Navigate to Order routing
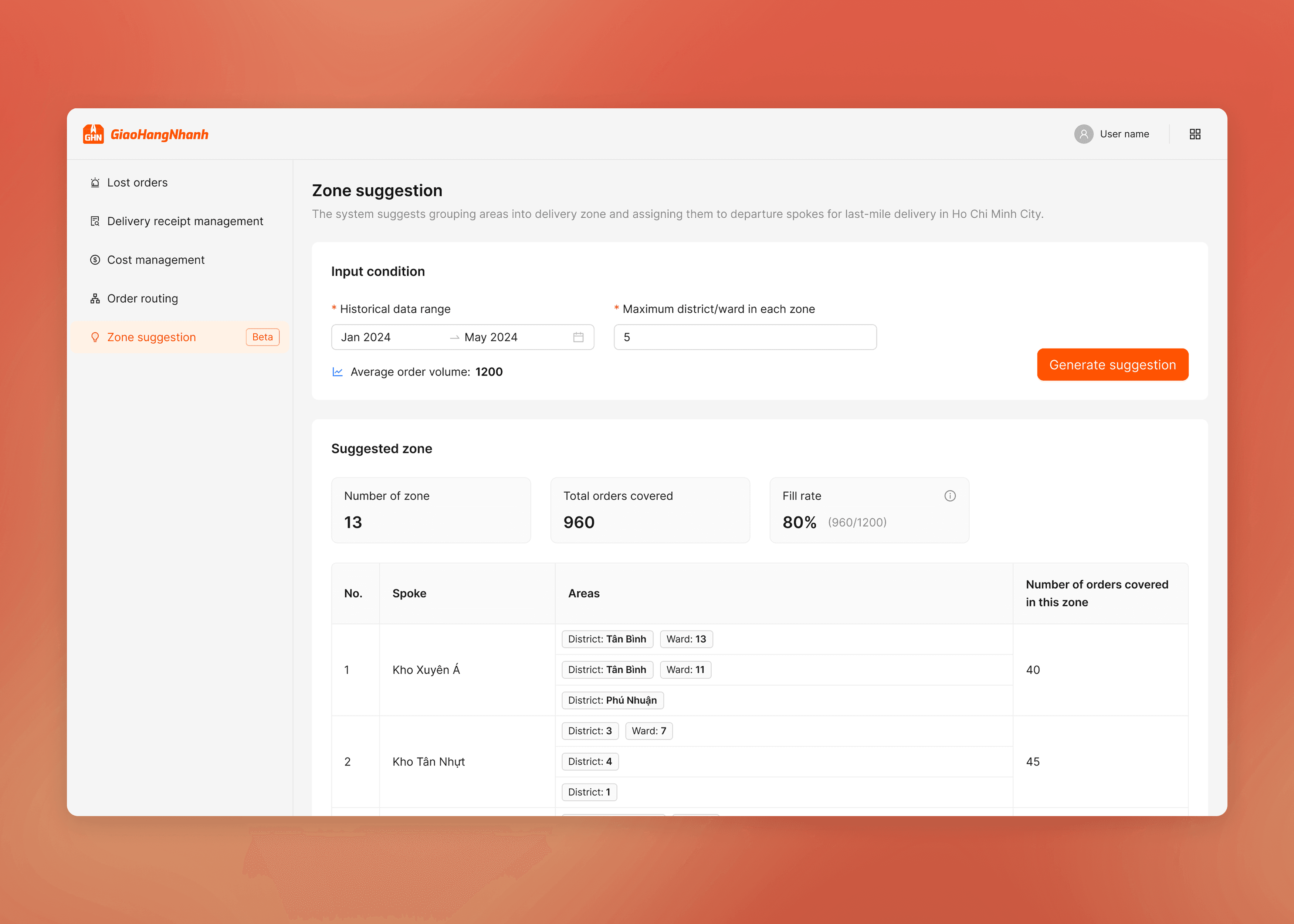Viewport: 1294px width, 924px height. tap(180, 299)
